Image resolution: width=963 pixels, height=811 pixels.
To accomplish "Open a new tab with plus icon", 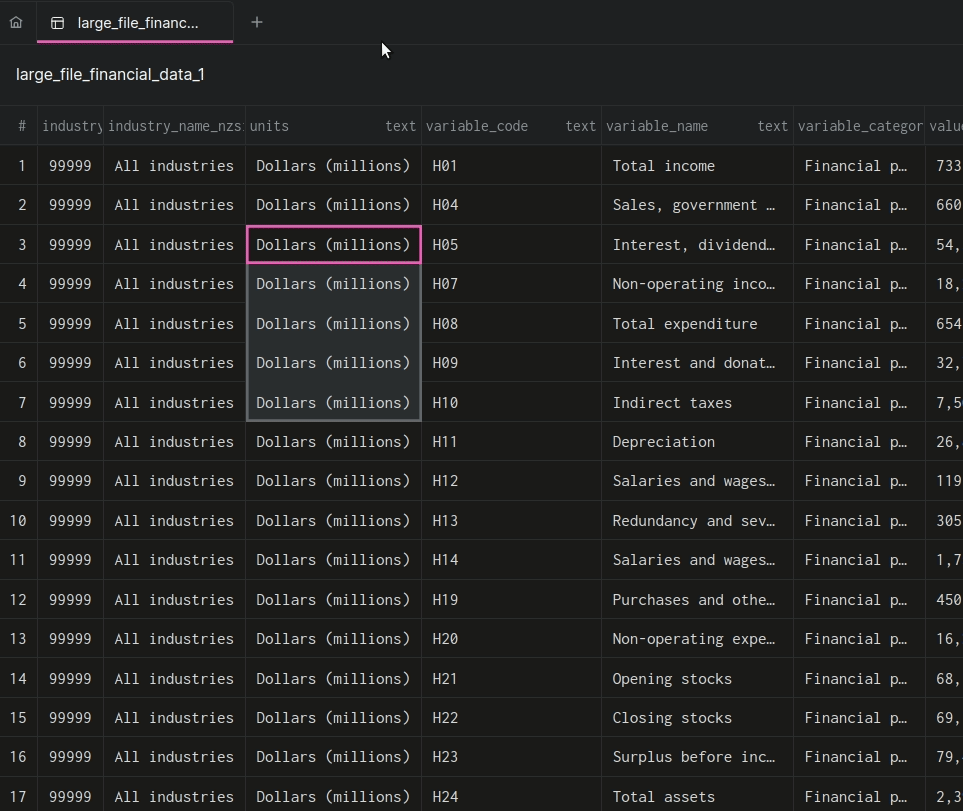I will pyautogui.click(x=257, y=22).
